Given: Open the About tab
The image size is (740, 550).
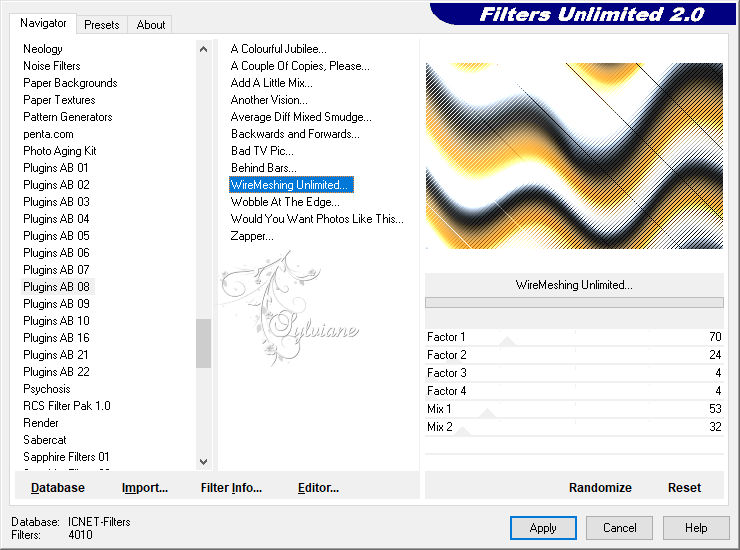Looking at the screenshot, I should (151, 25).
